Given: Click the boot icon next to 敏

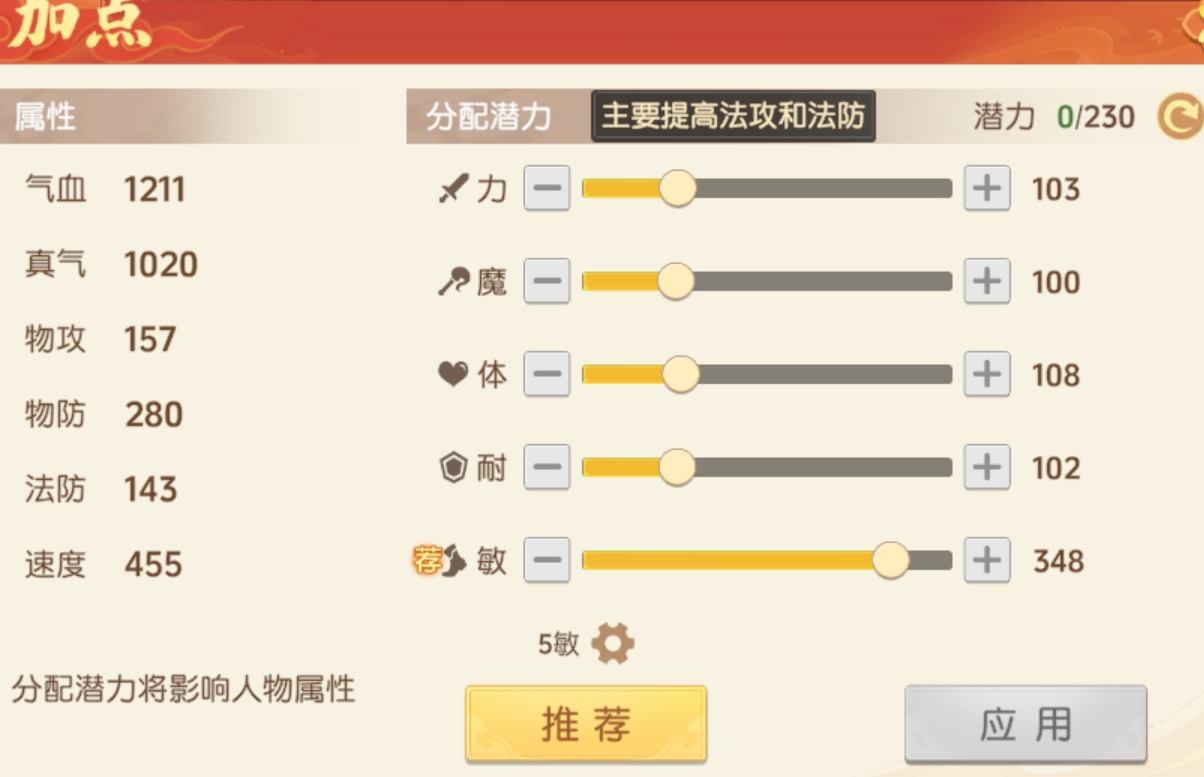Looking at the screenshot, I should click(456, 561).
